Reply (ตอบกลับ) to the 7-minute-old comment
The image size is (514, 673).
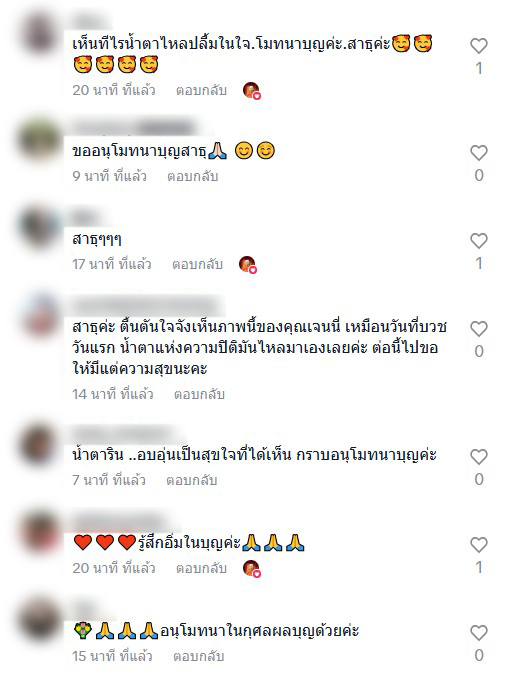[x=191, y=480]
